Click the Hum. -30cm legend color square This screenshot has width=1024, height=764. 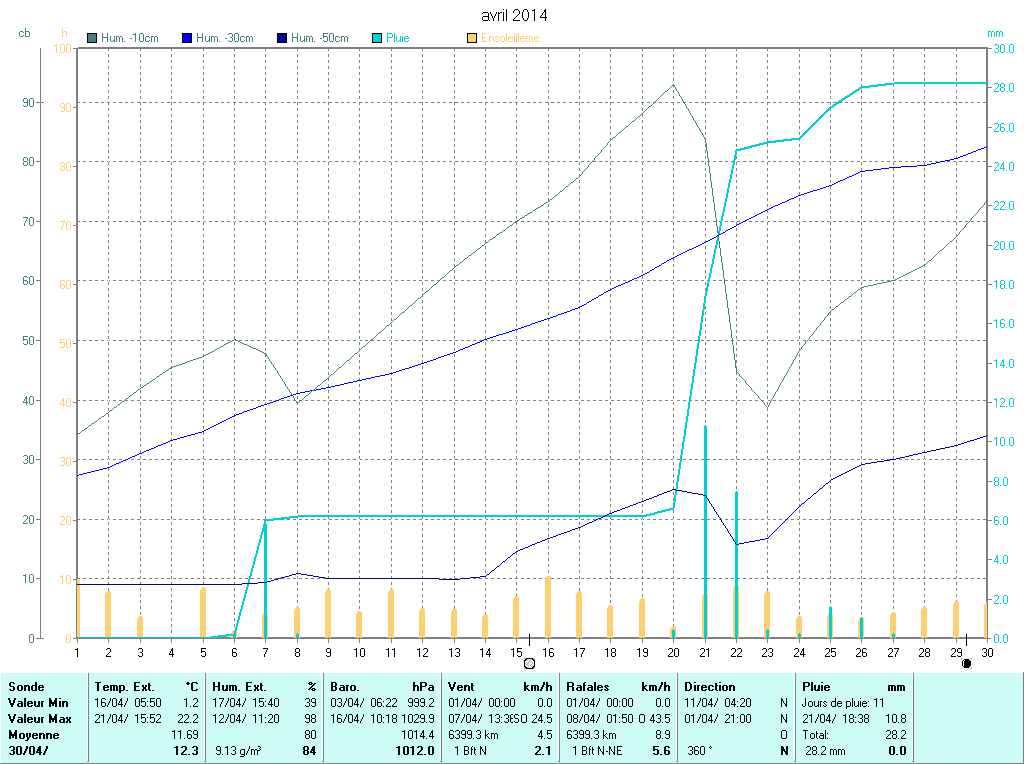tap(187, 38)
